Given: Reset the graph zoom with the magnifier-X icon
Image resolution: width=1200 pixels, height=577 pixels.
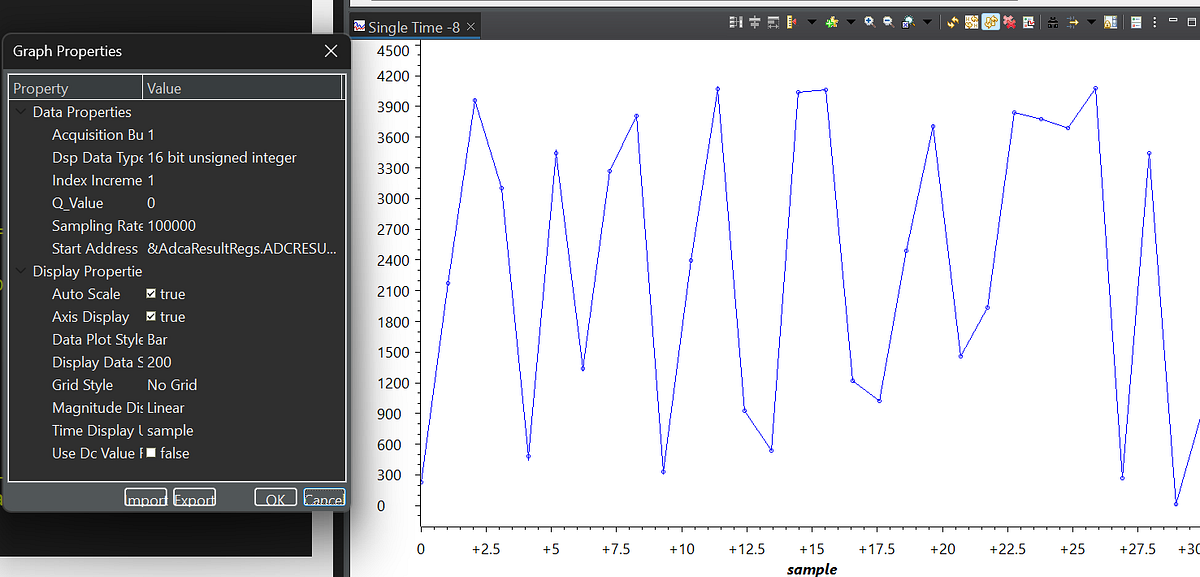Looking at the screenshot, I should [x=908, y=22].
